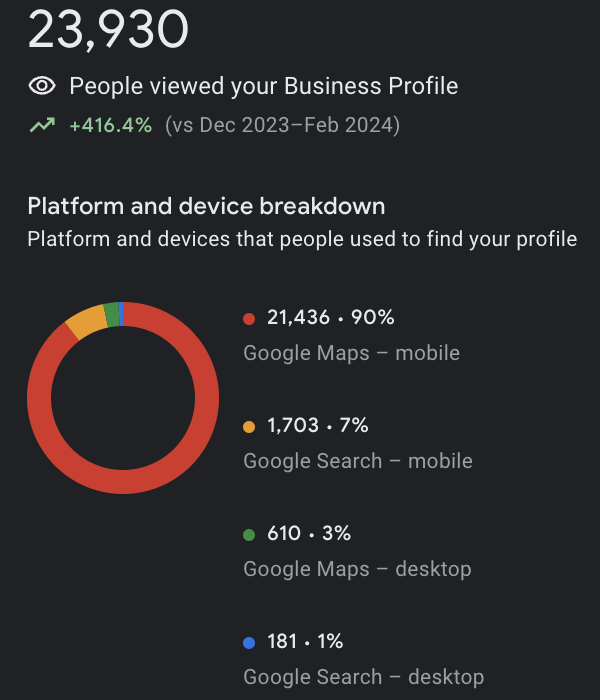Click the orange Google Search mobile legend dot
600x700 pixels.
(249, 427)
